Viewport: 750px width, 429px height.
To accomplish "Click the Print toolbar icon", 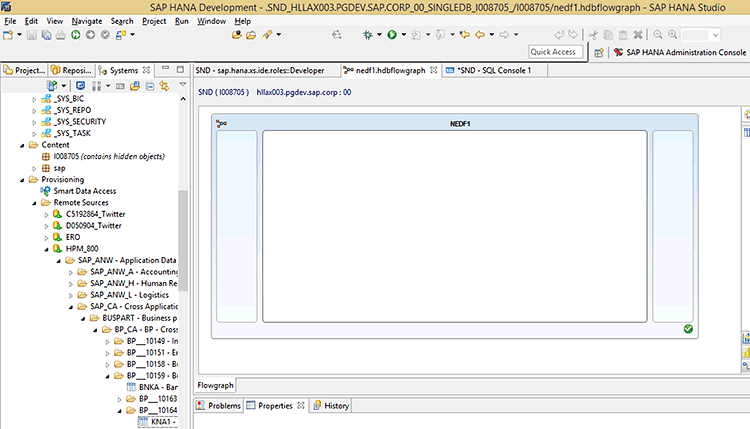I will pos(61,35).
